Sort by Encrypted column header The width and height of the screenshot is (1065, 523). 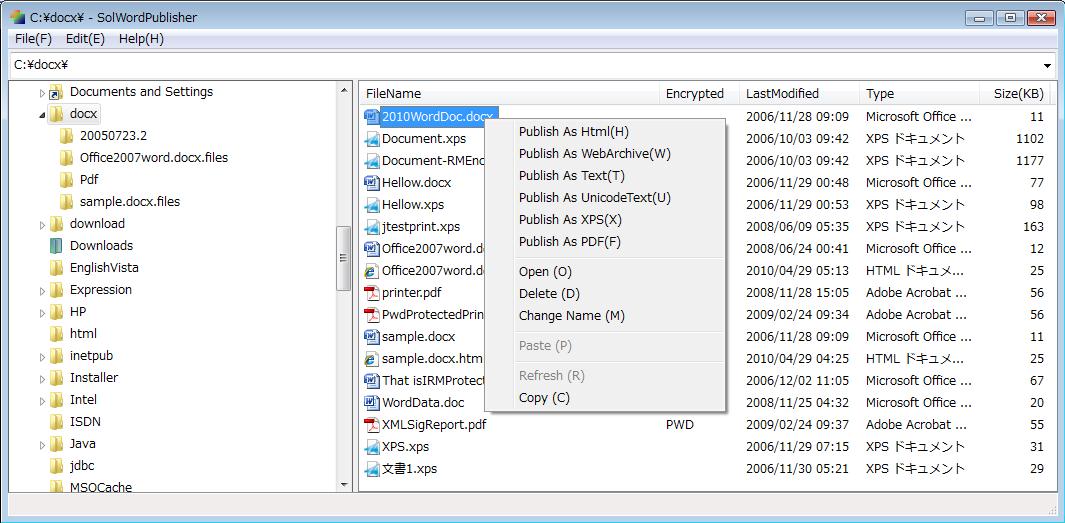pos(700,94)
